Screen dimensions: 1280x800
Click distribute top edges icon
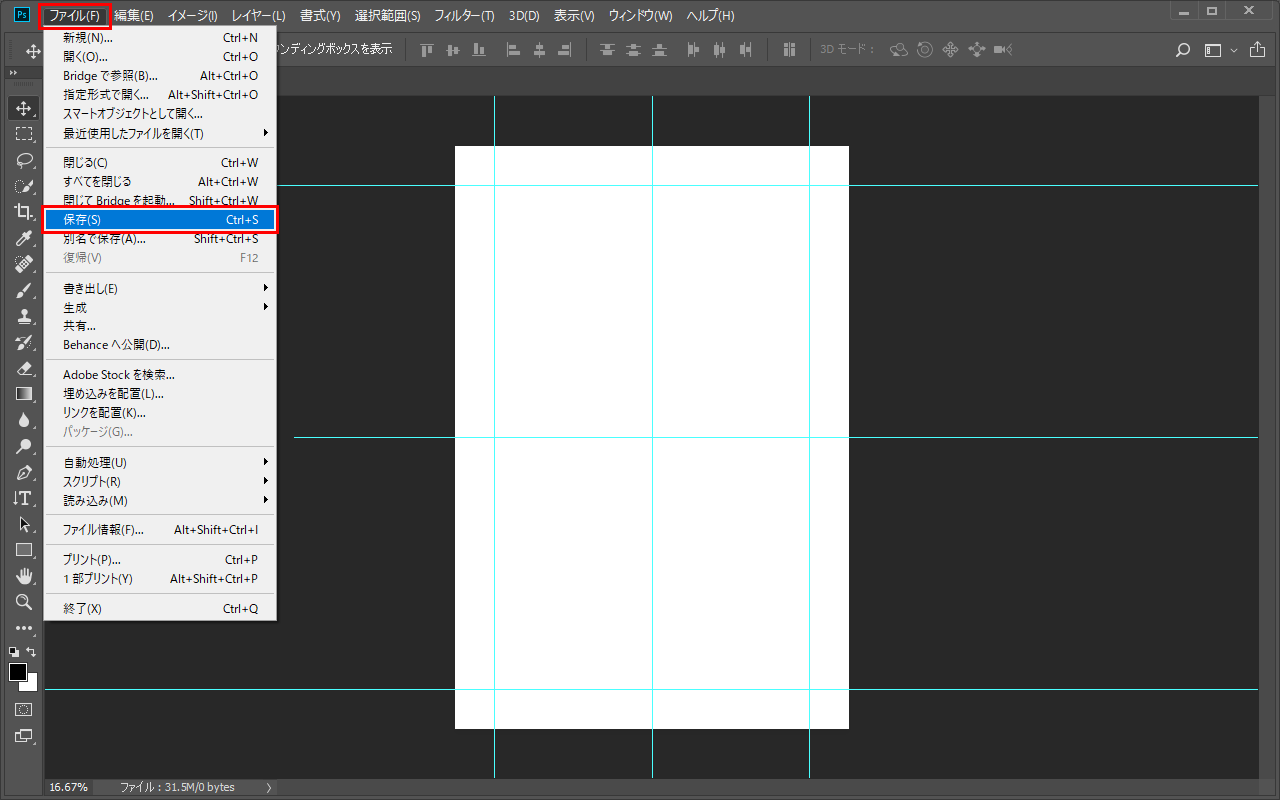click(608, 49)
